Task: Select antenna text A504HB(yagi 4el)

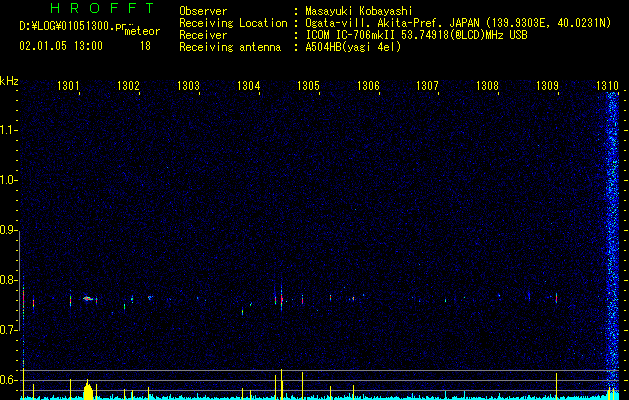Action: pos(353,47)
